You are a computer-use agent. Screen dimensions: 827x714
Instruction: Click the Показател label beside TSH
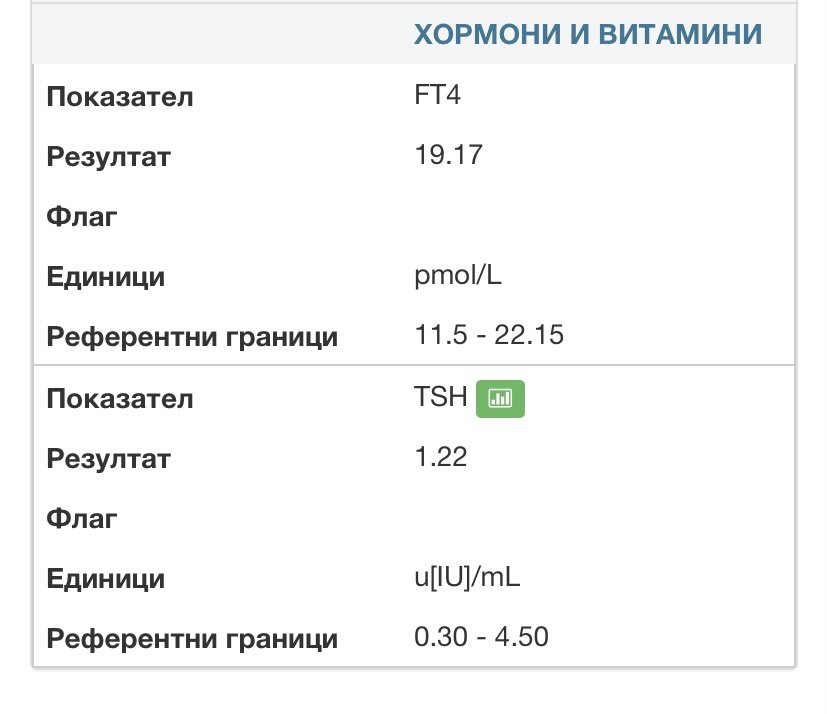[x=120, y=399]
